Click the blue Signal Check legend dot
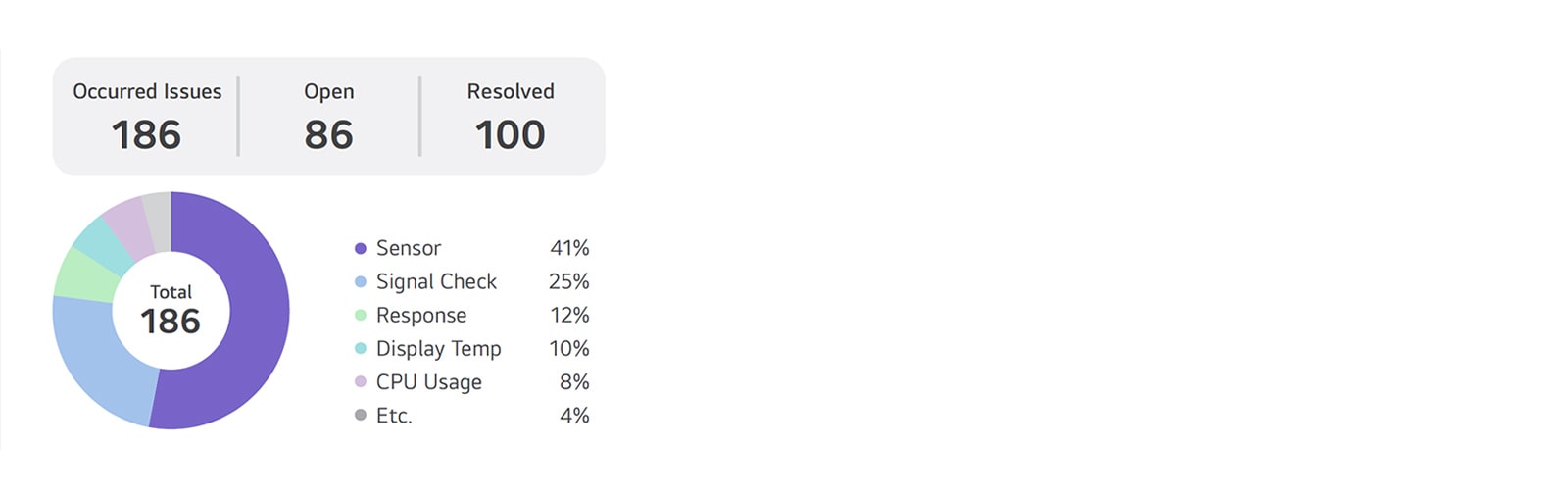The height and width of the screenshot is (498, 1568). point(361,282)
